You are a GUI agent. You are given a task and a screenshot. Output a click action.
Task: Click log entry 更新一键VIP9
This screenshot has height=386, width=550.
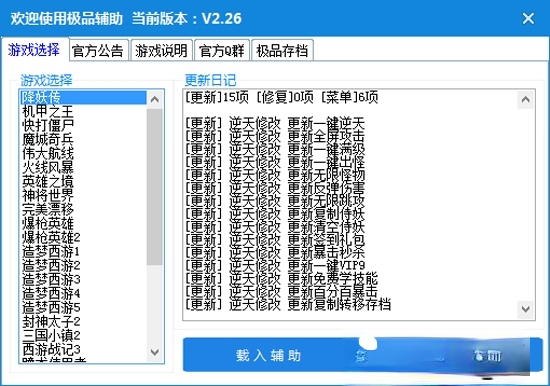[275, 266]
